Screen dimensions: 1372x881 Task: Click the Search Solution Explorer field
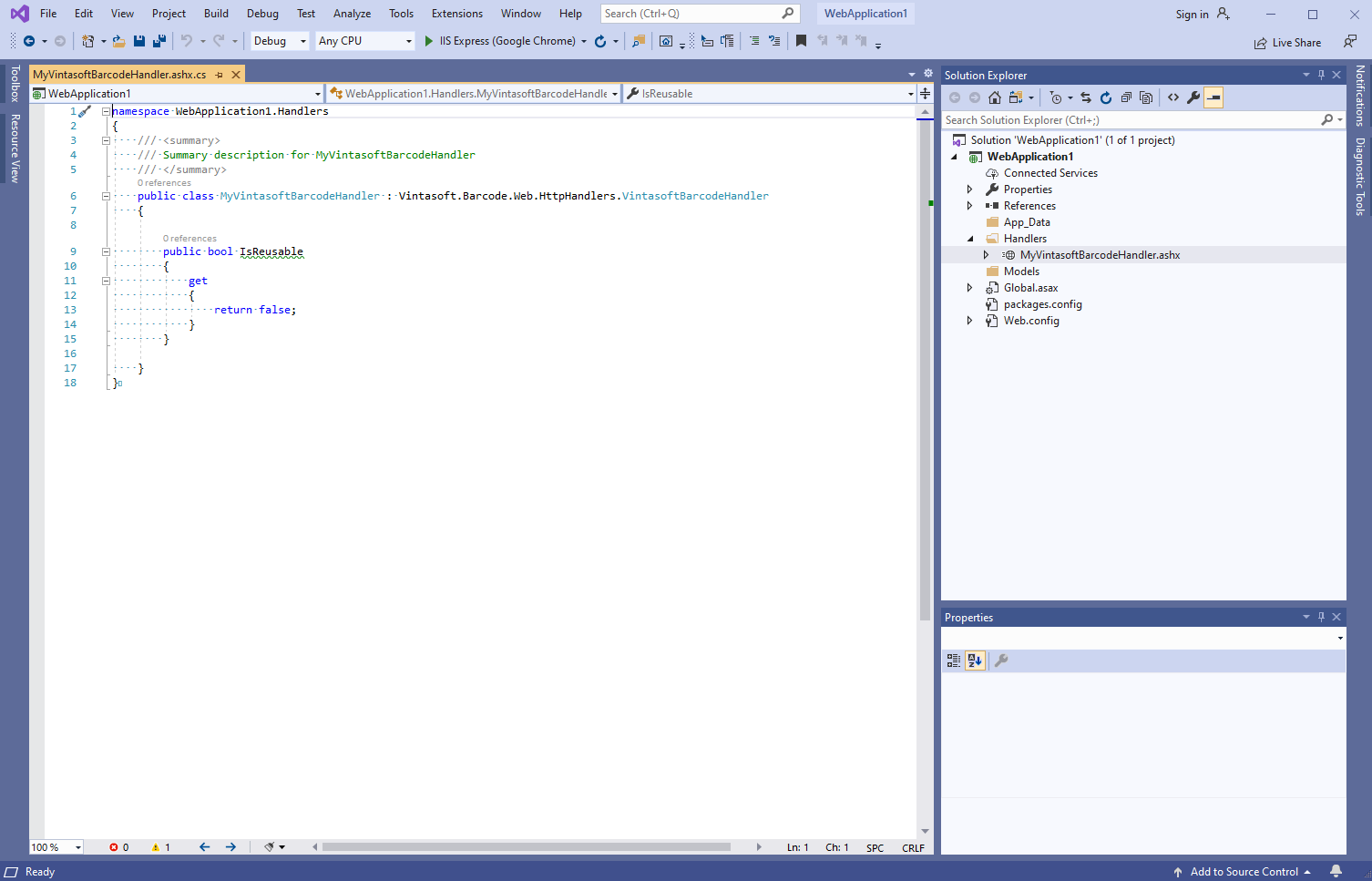point(1130,120)
